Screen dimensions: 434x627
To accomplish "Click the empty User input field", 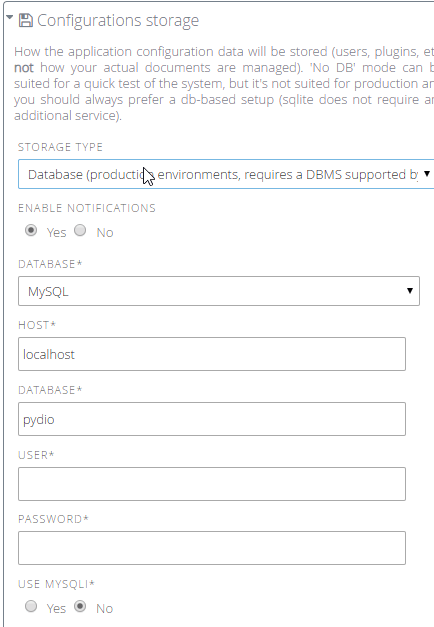I will [212, 484].
